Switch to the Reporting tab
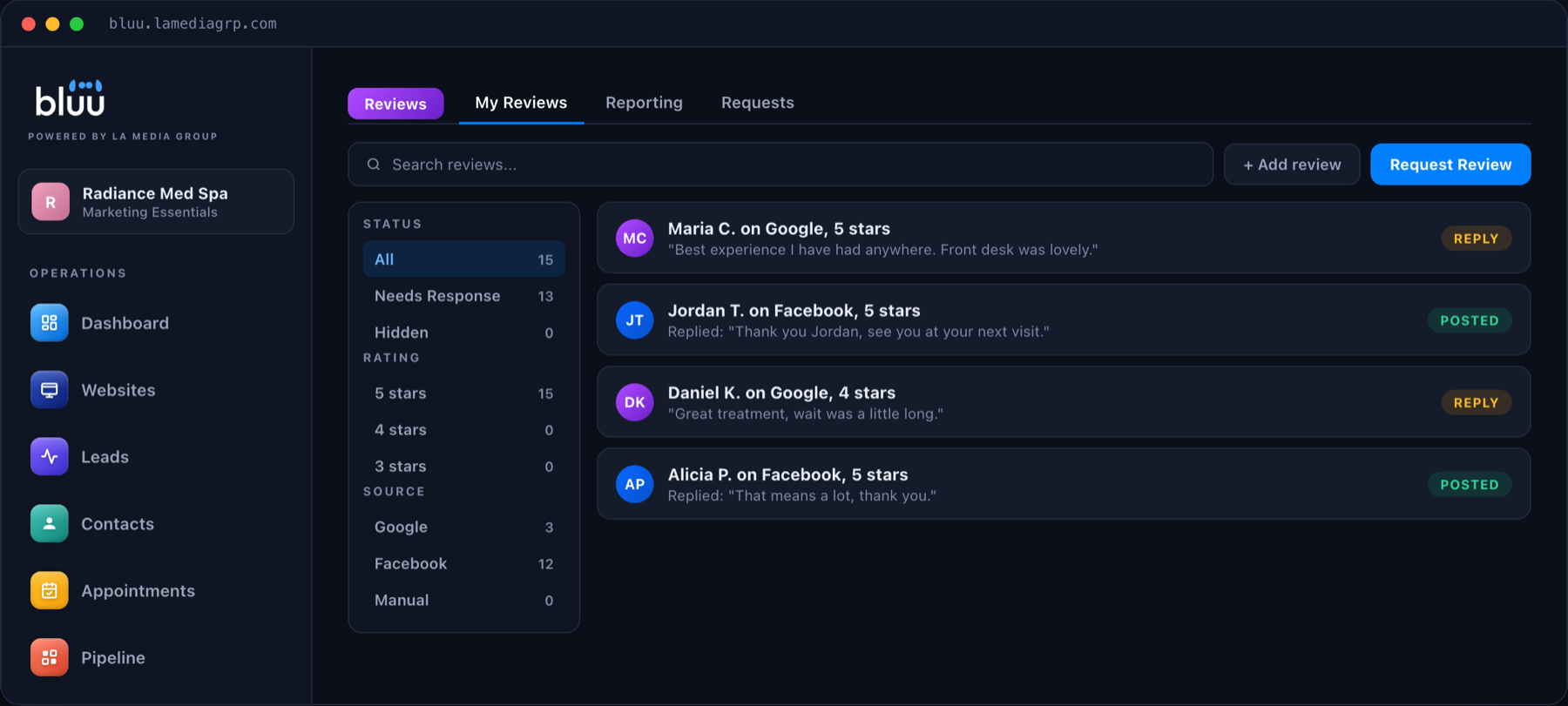Screen dimensions: 1568x706 click(644, 103)
